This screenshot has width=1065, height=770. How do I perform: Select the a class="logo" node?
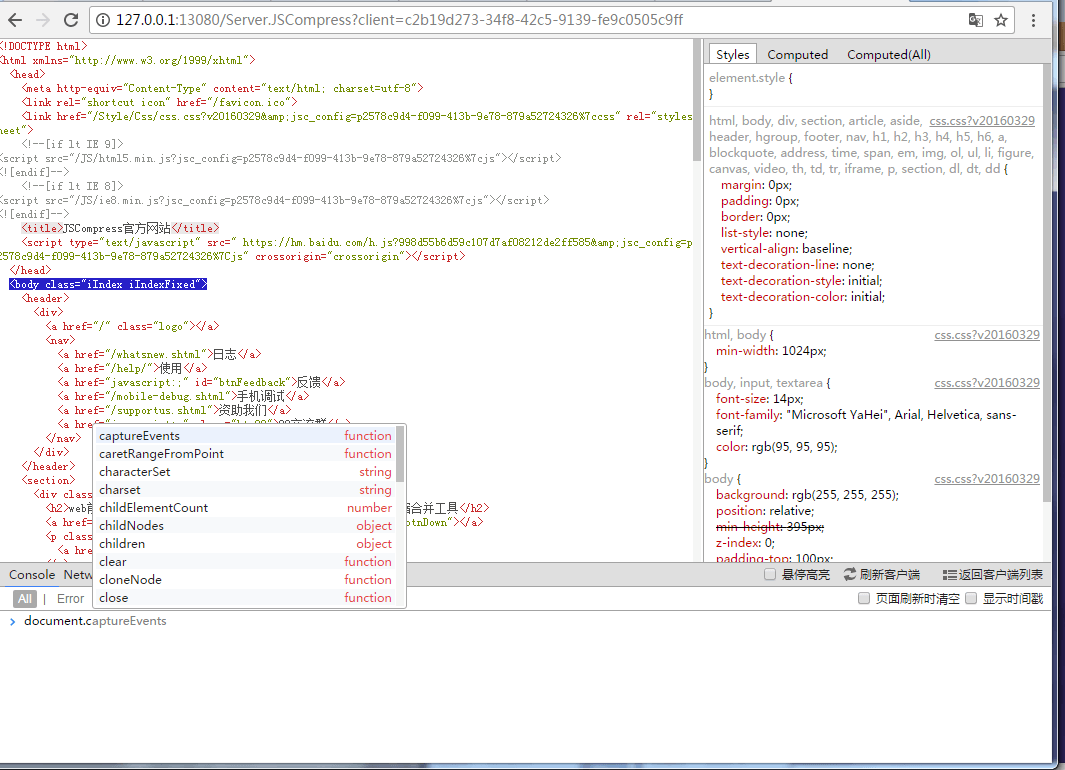(x=132, y=327)
